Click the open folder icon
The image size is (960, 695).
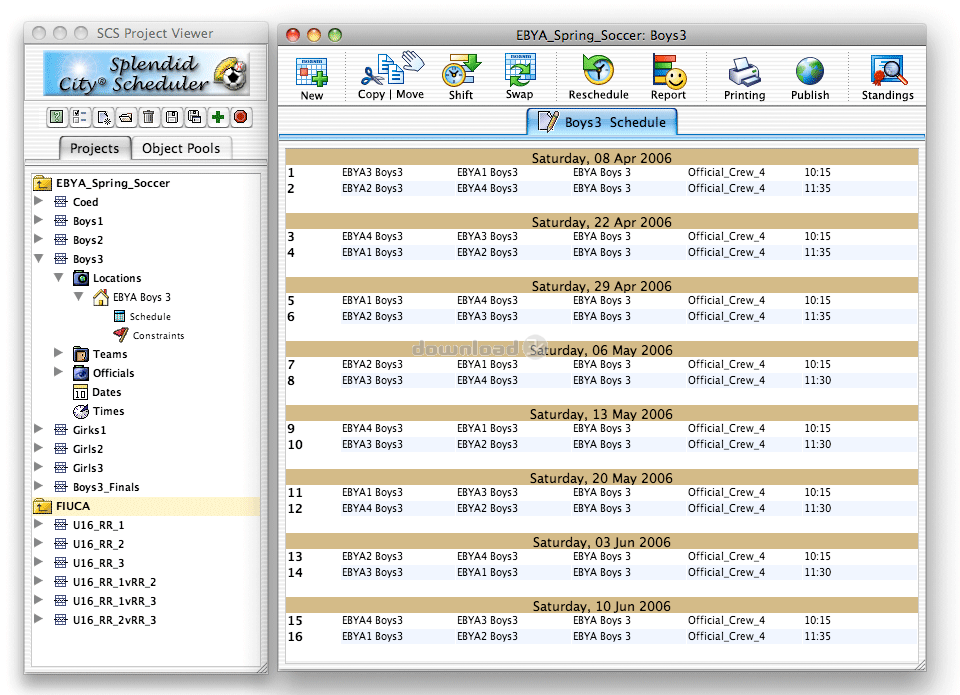(126, 117)
